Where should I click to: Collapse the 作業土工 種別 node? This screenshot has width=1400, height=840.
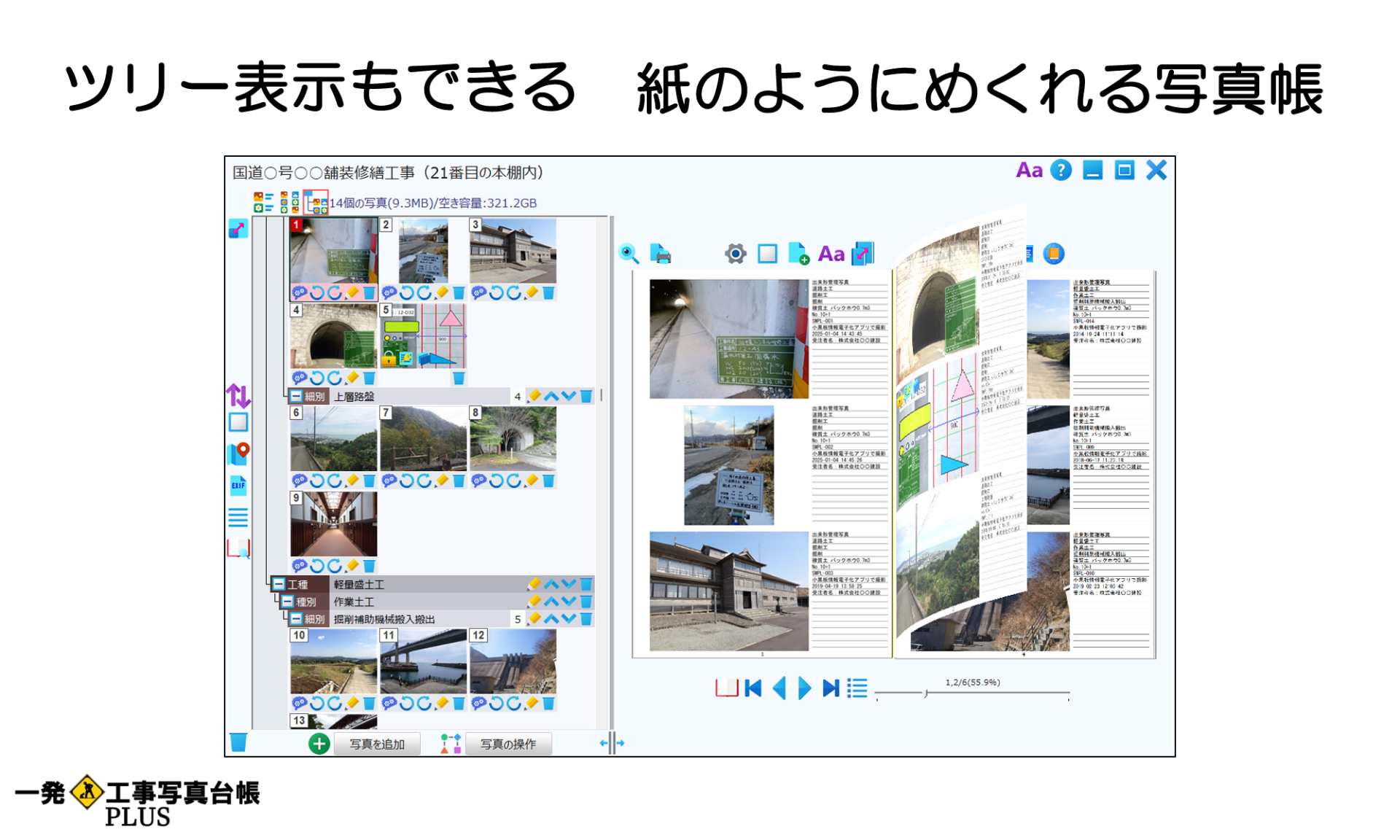pos(286,602)
